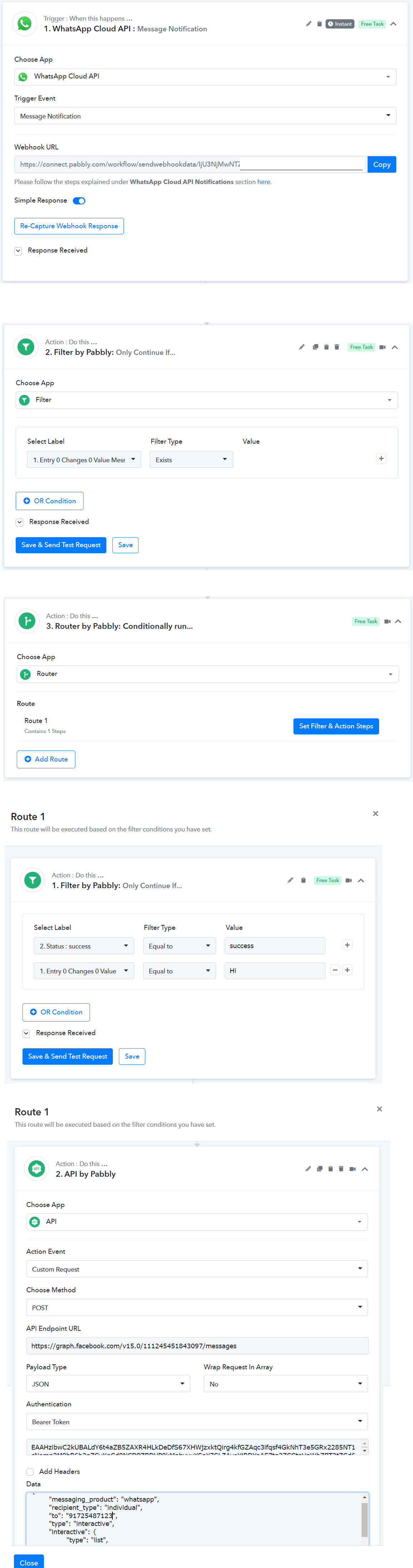Viewport: 413px width, 1568px height.
Task: Collapse the API by Pabbly step chevron
Action: [x=365, y=1169]
